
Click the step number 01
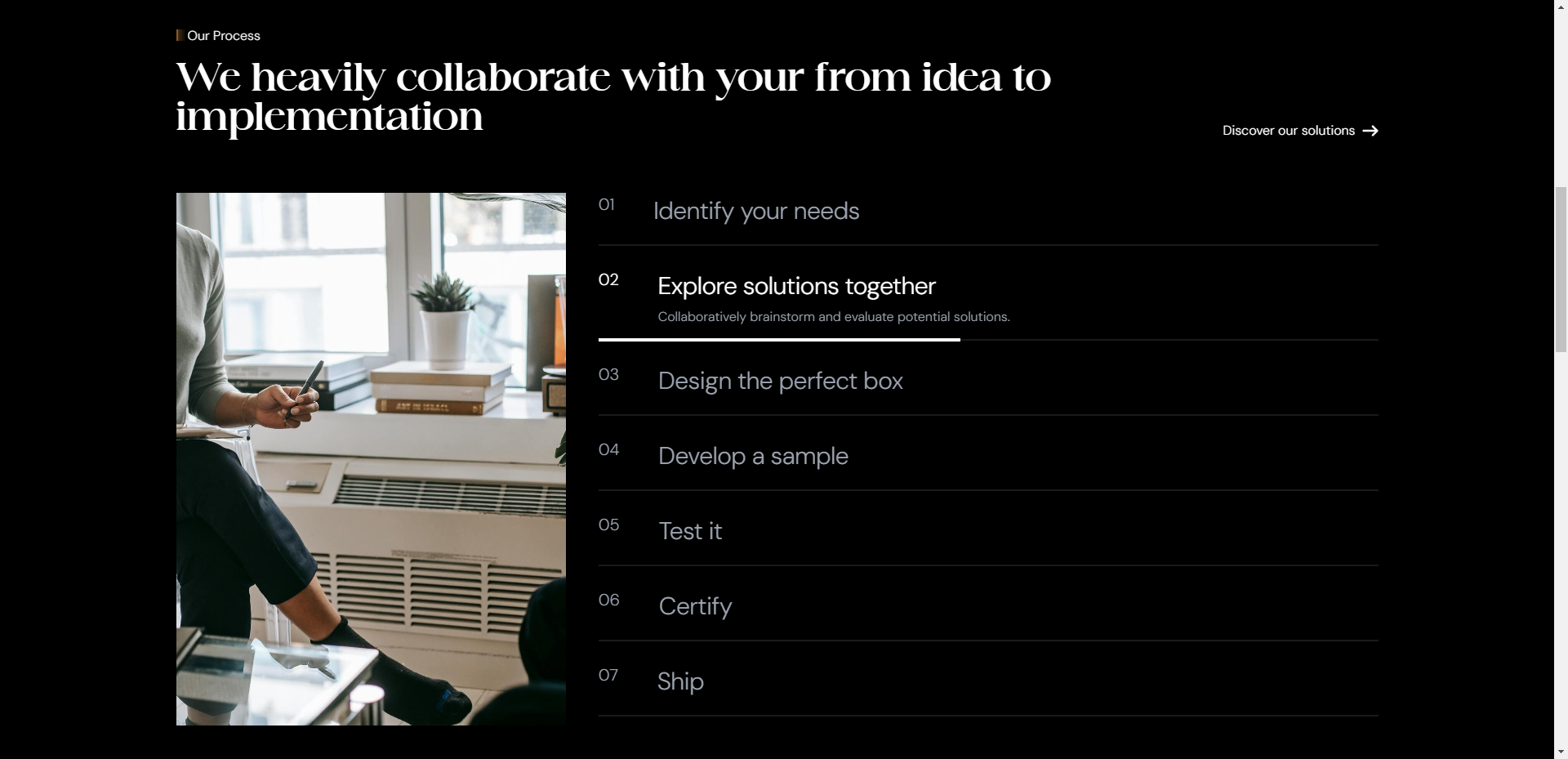606,205
